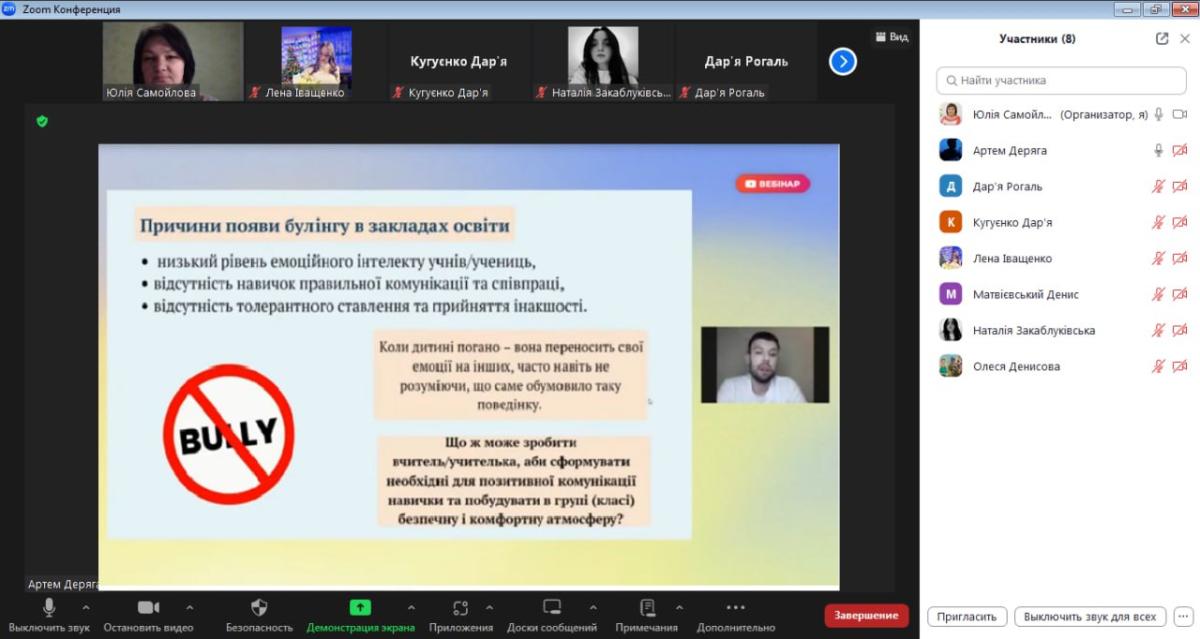Toggle the camera icon for Кугуєнко Дар'я
The width and height of the screenshot is (1200, 639).
(x=1180, y=222)
